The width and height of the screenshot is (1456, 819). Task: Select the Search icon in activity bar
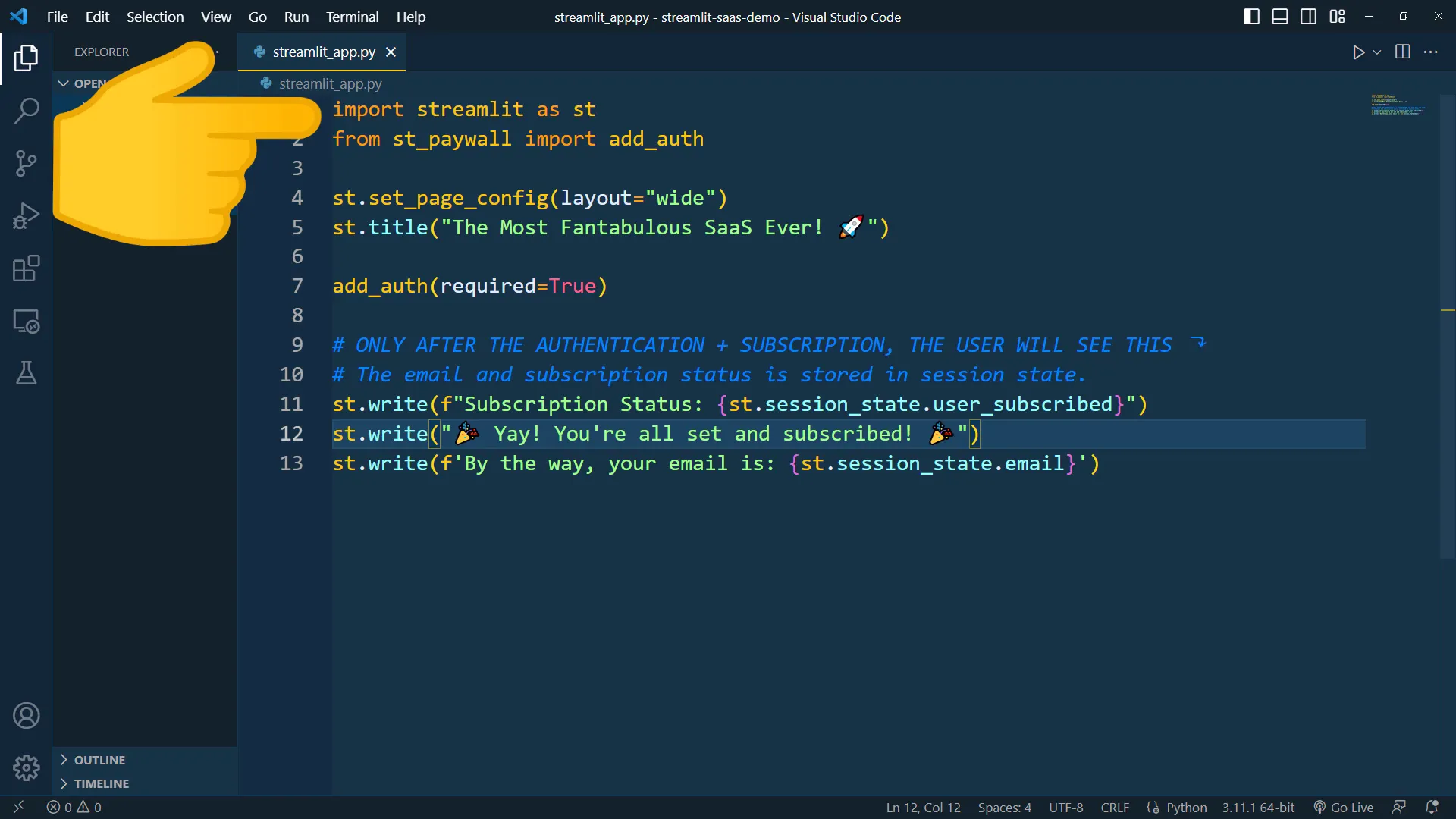pyautogui.click(x=27, y=111)
